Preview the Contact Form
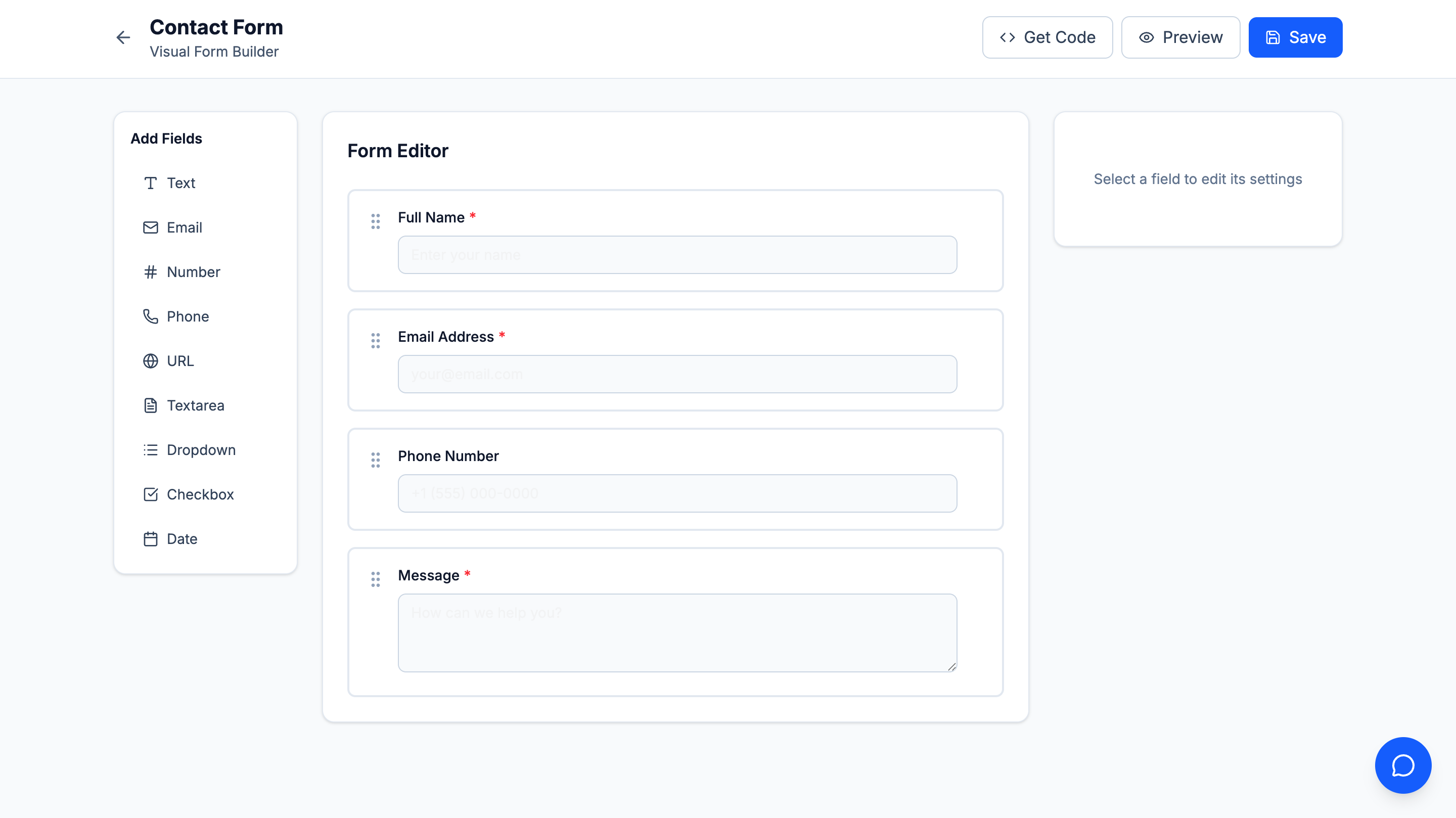The height and width of the screenshot is (818, 1456). (1180, 37)
